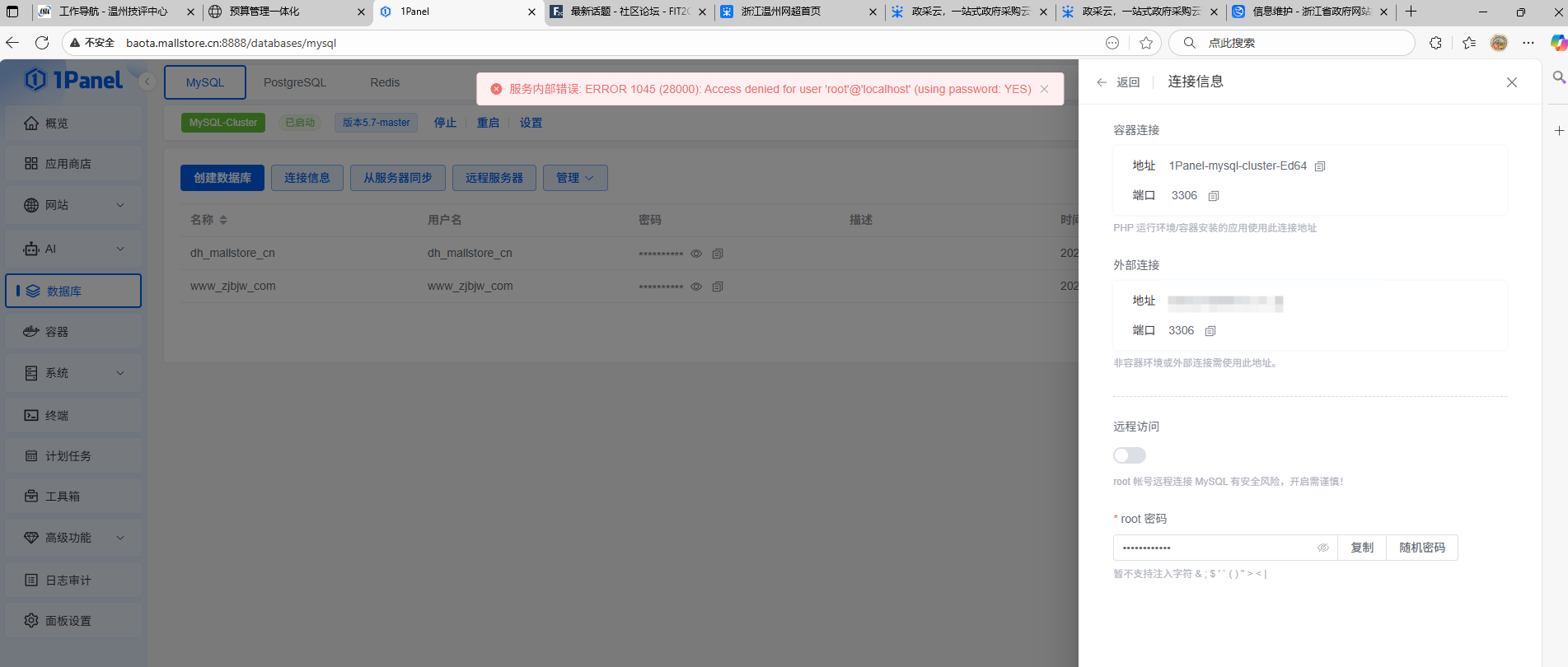This screenshot has width=1568, height=667.
Task: Expand the 网站 sidebar menu
Action: 73,205
